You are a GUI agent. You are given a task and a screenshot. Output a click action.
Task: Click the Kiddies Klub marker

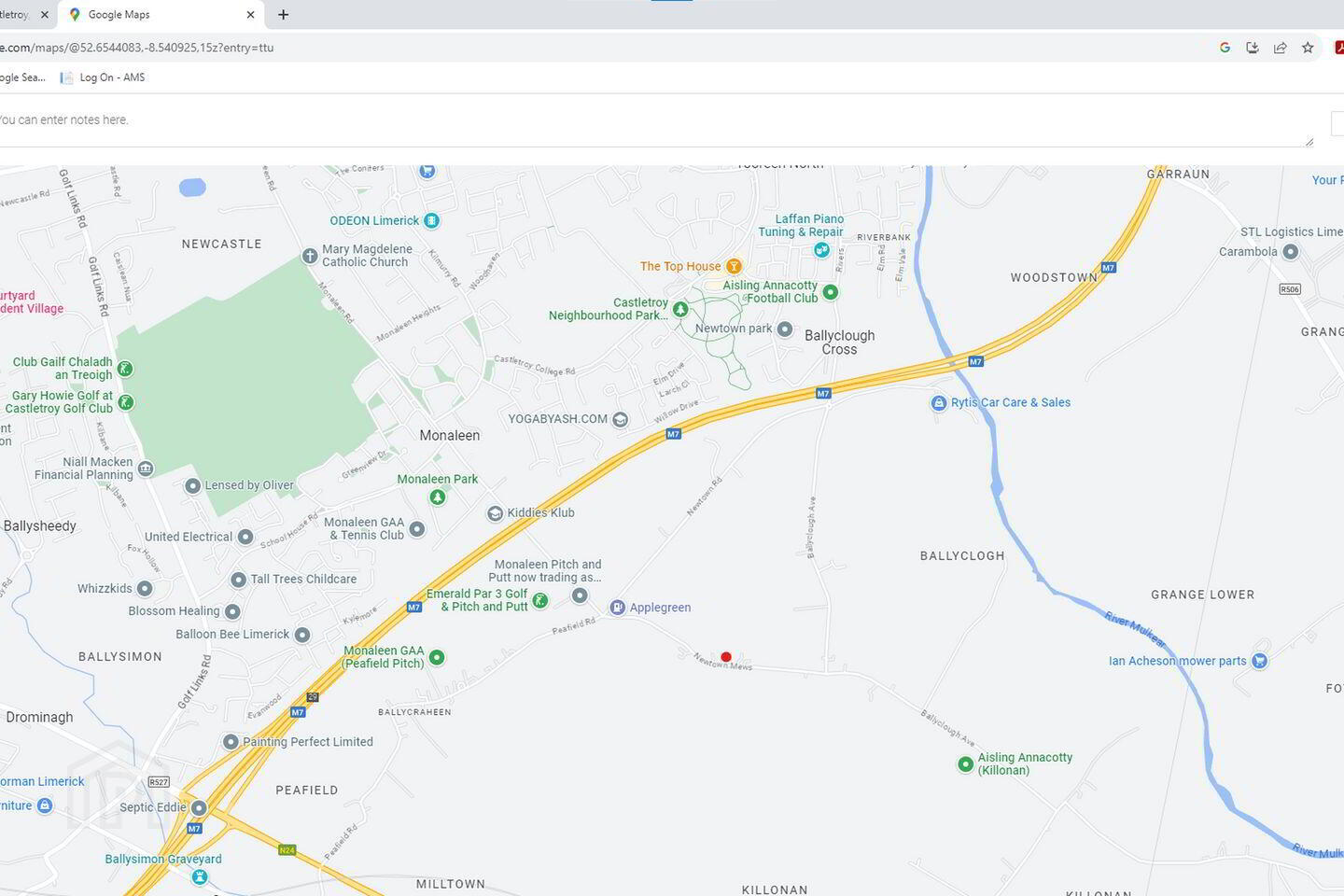point(495,513)
